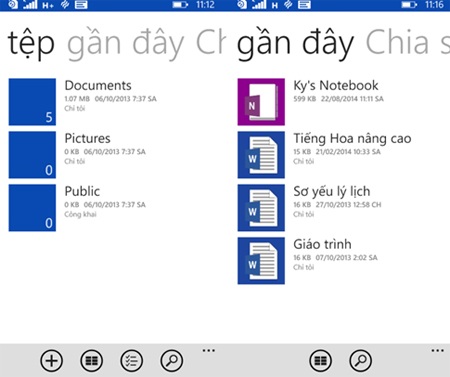The height and width of the screenshot is (377, 450).
Task: Tap the left status bar battery icon
Action: click(x=180, y=5)
